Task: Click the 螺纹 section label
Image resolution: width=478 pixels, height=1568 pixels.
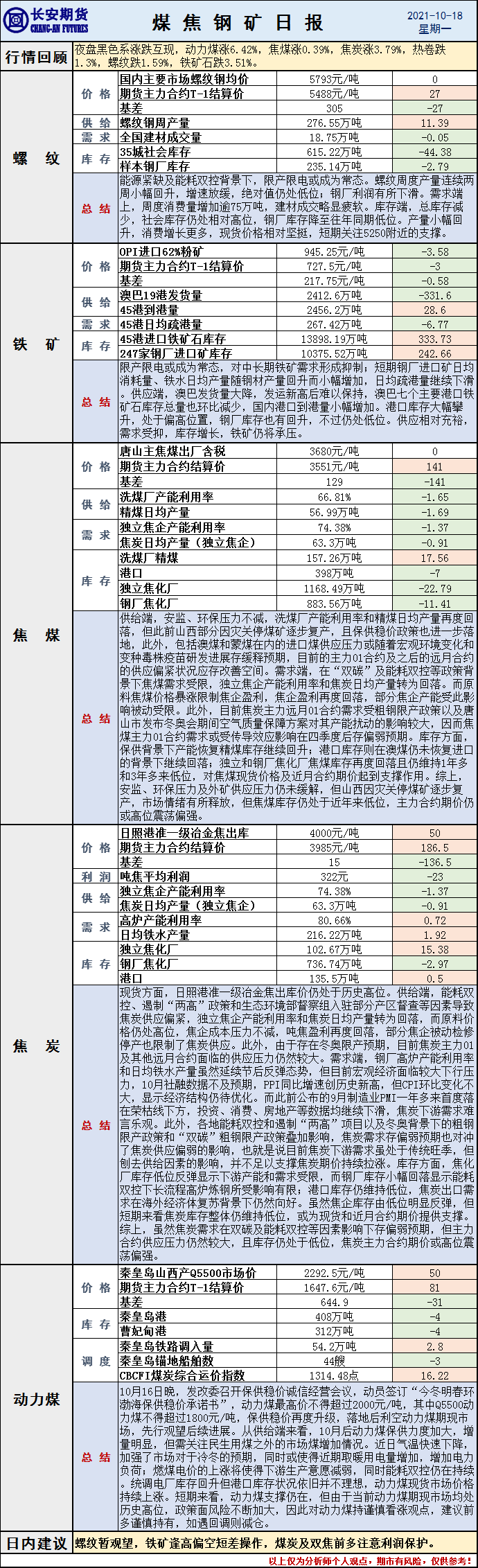Action: [x=36, y=158]
